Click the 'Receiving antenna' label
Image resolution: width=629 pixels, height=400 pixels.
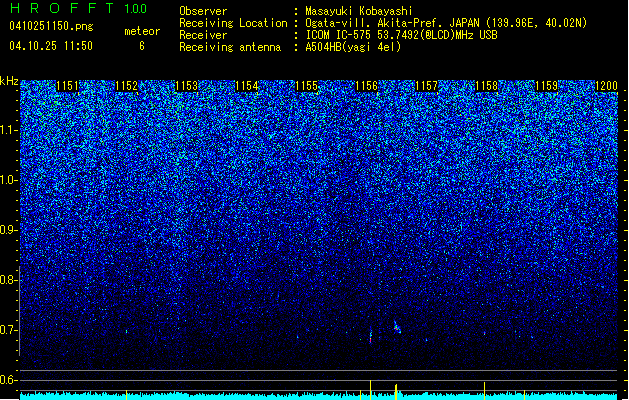230,47
